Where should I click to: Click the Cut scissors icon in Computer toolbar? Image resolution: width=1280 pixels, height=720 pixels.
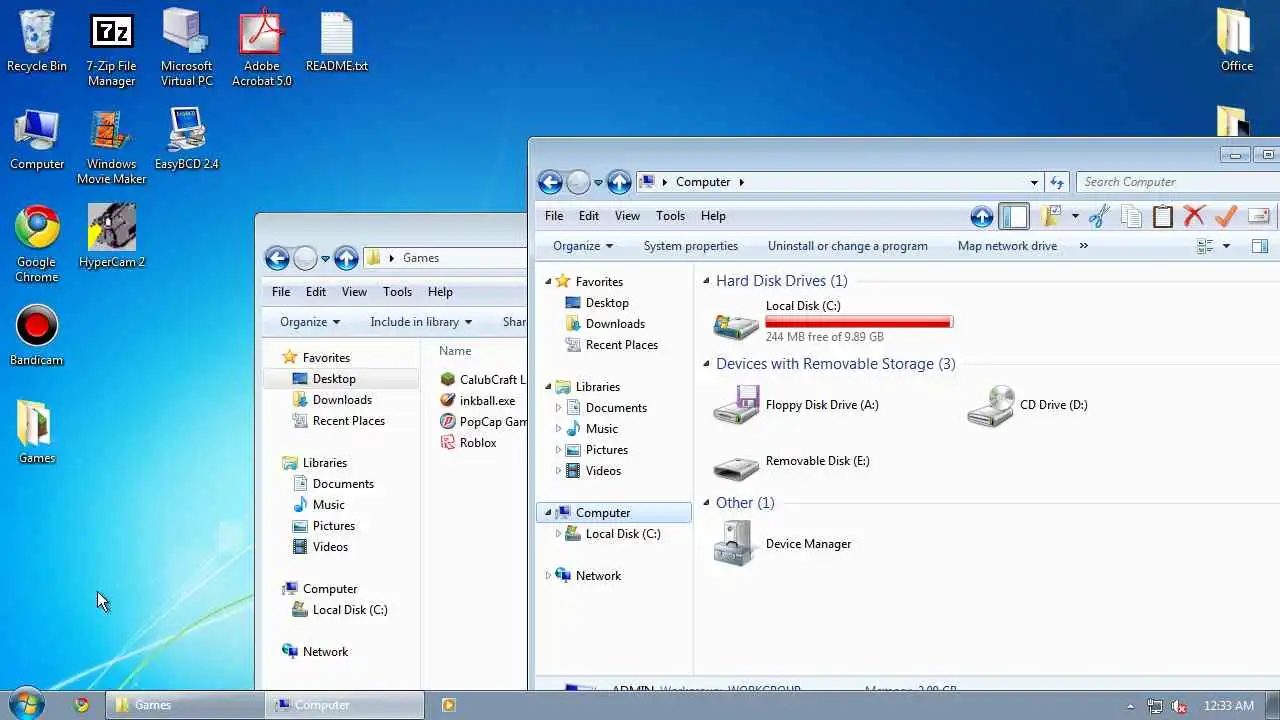point(1100,216)
